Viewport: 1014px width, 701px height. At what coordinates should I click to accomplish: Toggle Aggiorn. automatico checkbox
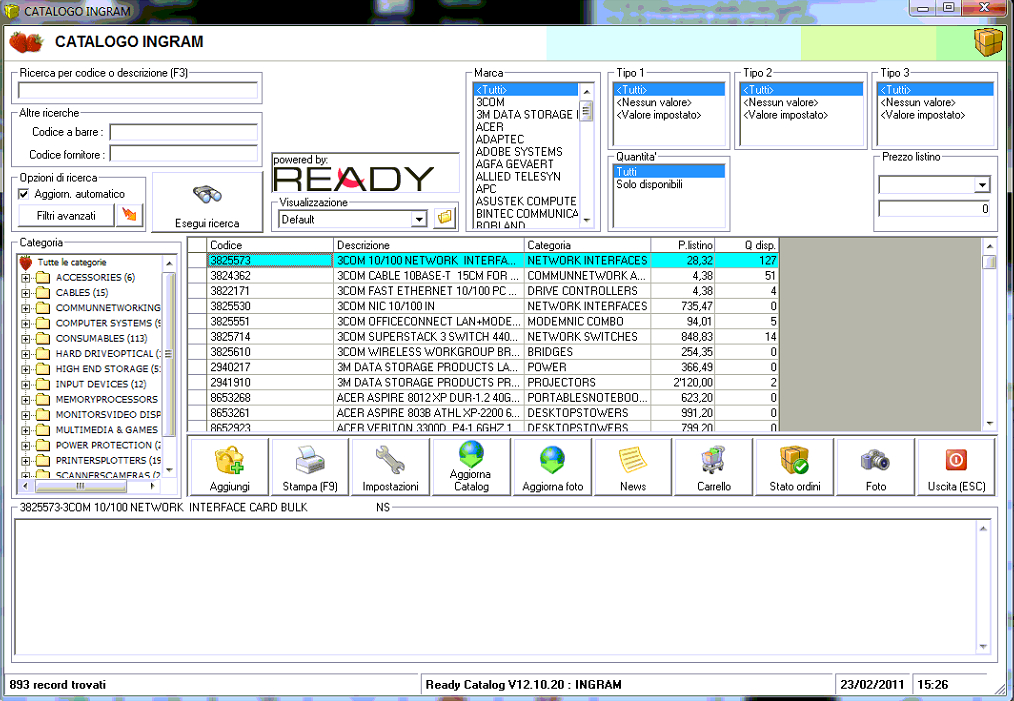click(24, 194)
